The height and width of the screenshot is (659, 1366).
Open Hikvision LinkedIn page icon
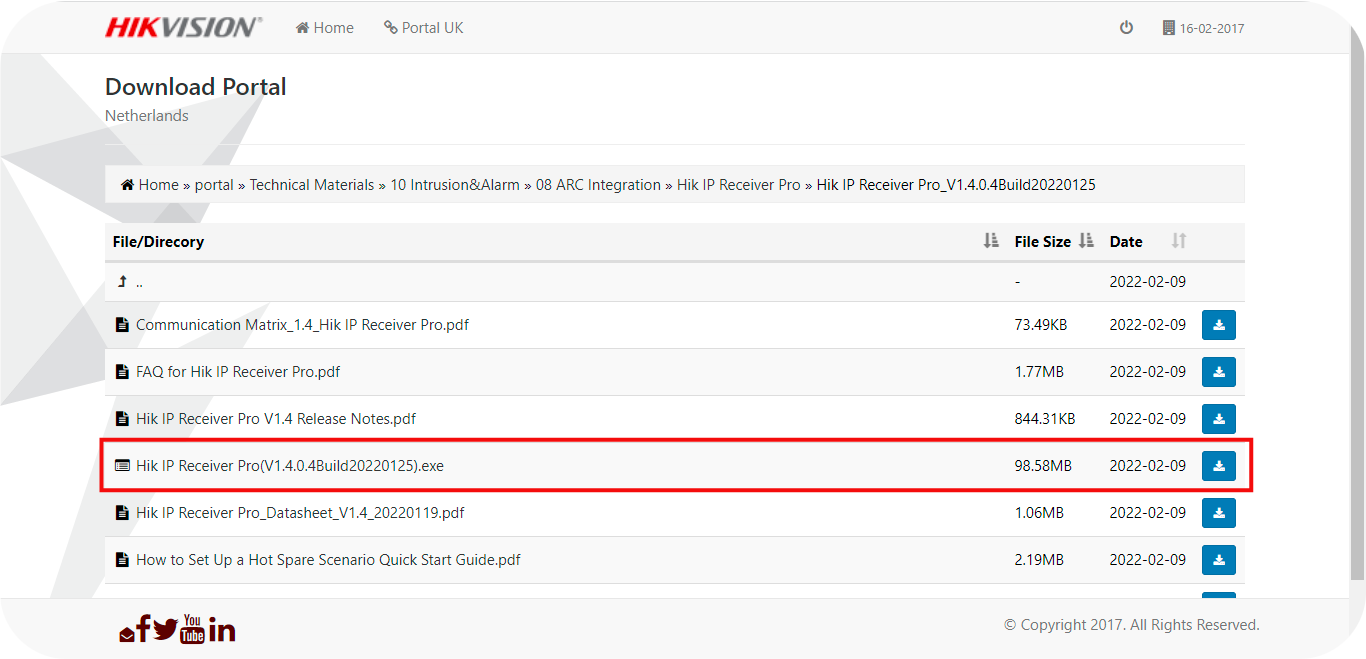point(222,629)
